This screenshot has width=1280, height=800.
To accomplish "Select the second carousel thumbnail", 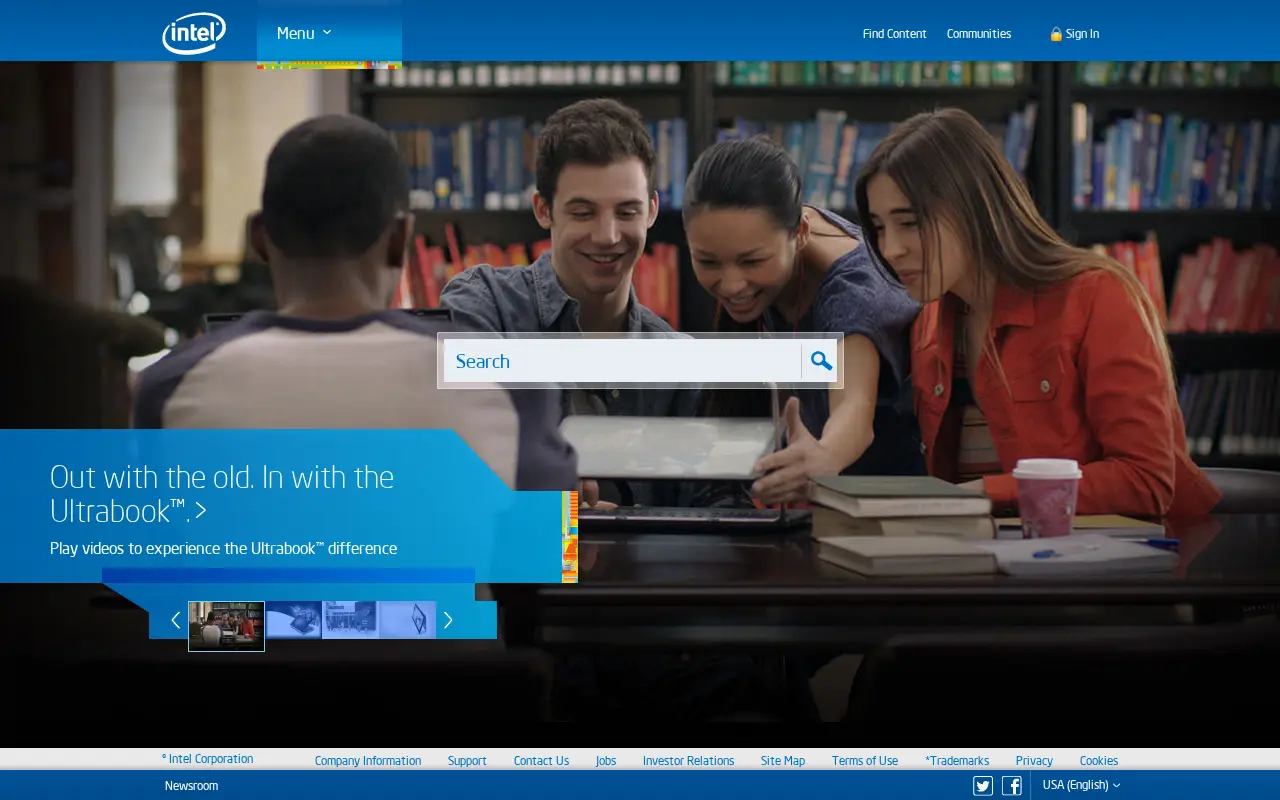I will (294, 620).
